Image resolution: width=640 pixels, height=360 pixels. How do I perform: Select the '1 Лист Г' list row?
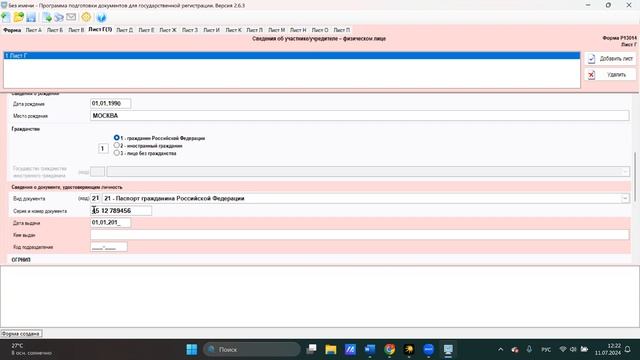point(292,56)
